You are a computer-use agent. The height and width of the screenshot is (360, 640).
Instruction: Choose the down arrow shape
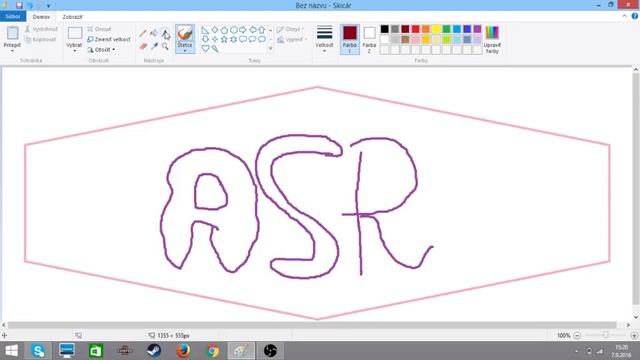click(205, 40)
